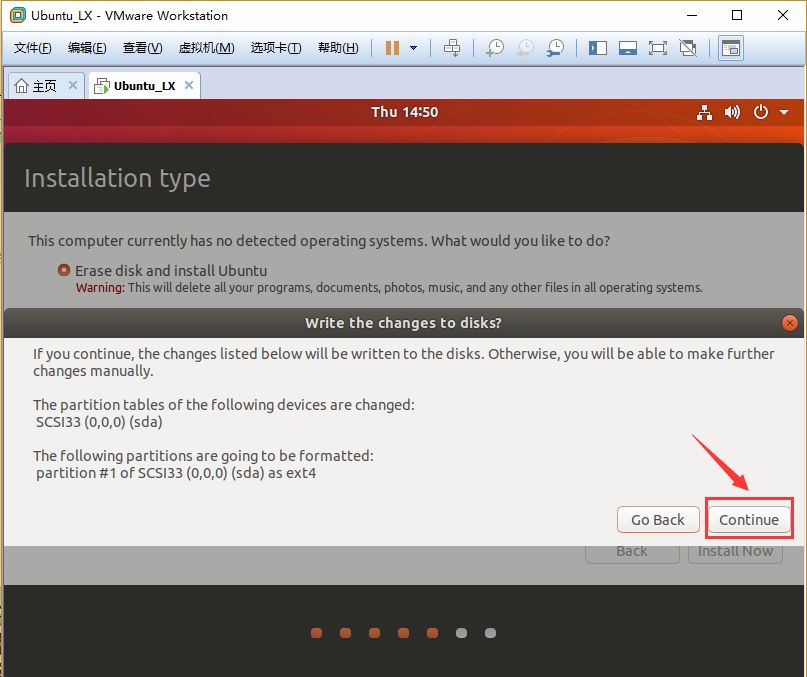Close the Write changes dialog
Viewport: 807px width, 677px height.
[x=790, y=323]
